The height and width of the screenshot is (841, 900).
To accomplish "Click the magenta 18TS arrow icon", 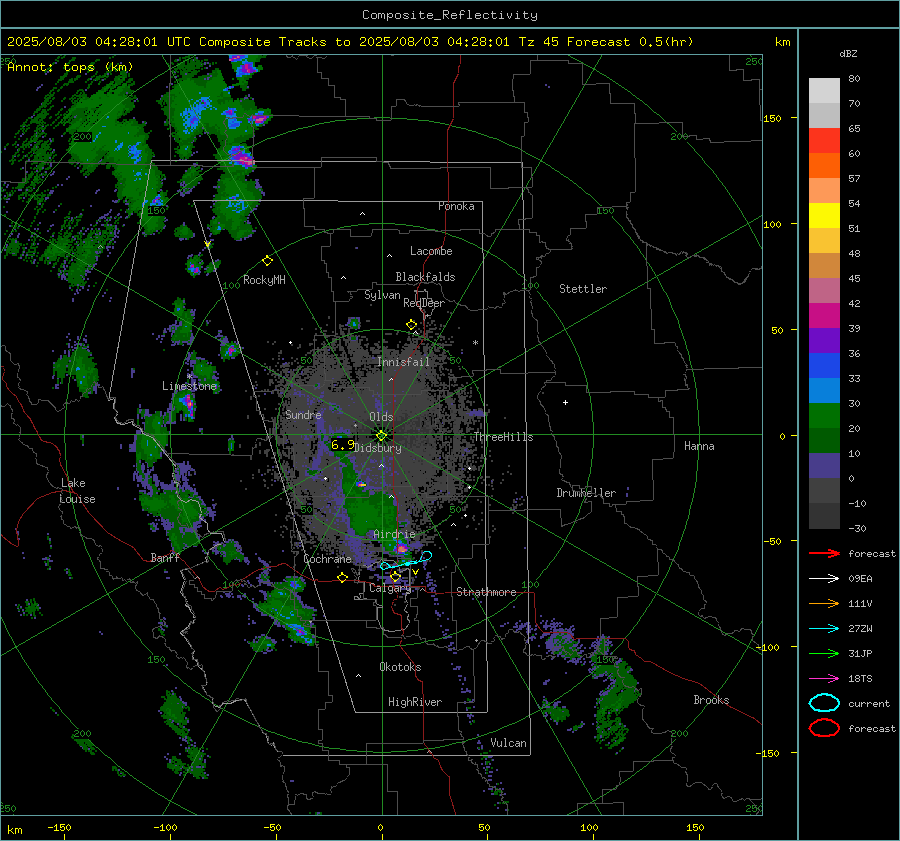I will coord(824,679).
